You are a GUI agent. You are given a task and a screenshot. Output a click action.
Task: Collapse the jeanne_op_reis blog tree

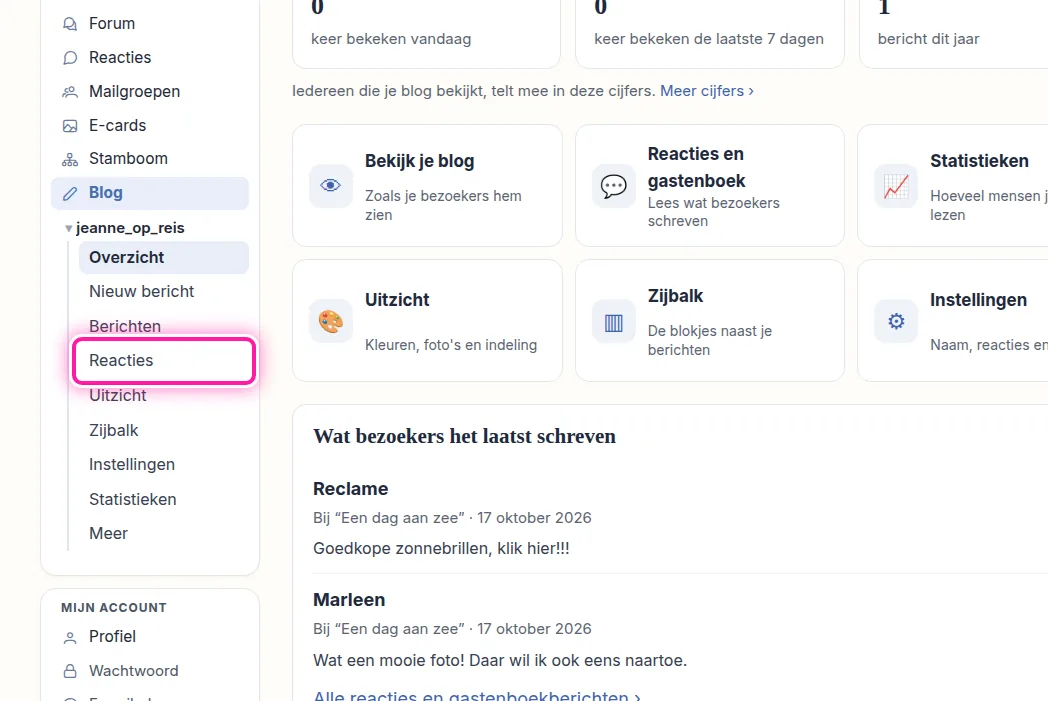point(68,229)
